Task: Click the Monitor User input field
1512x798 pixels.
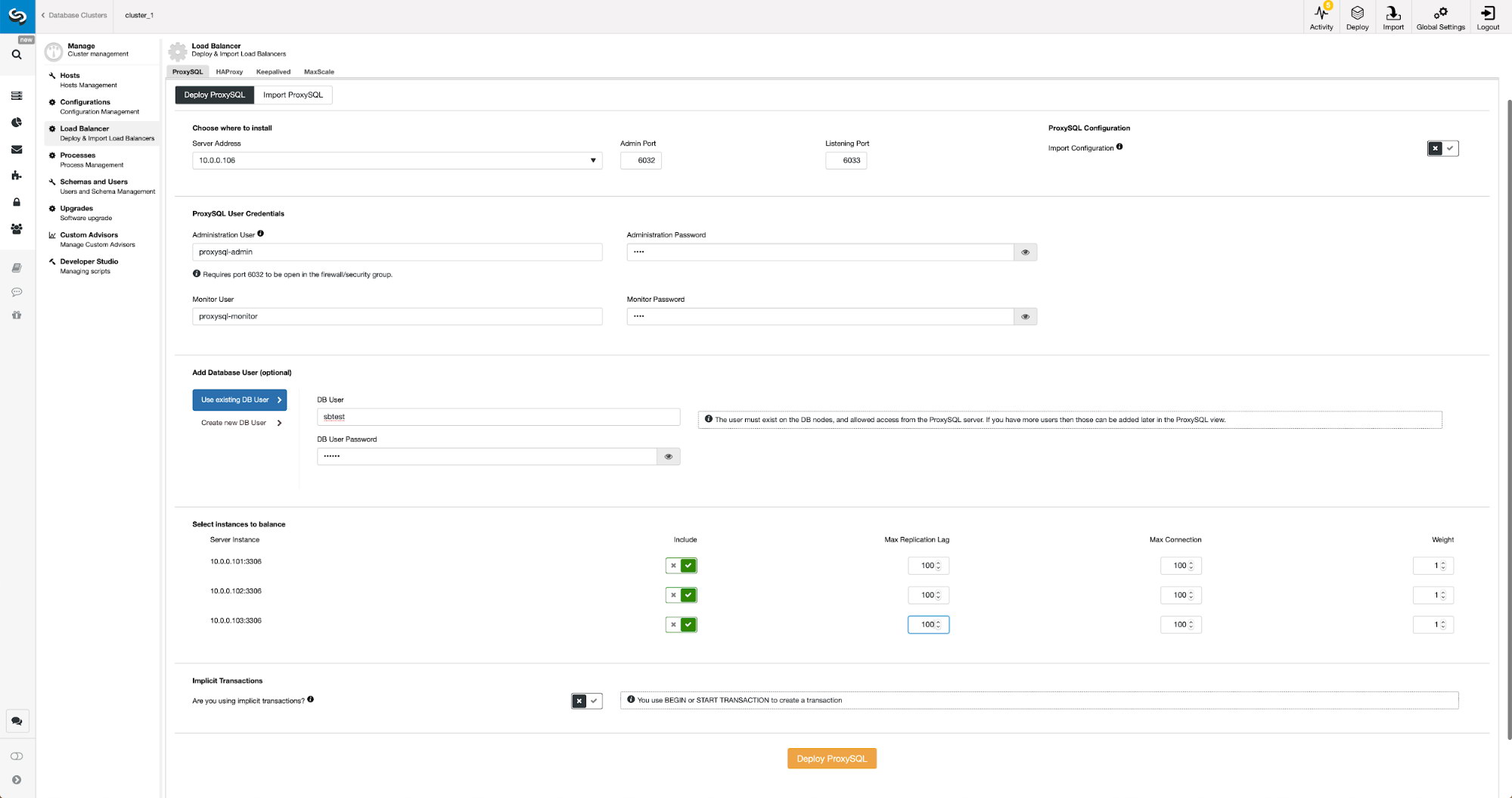Action: tap(397, 317)
